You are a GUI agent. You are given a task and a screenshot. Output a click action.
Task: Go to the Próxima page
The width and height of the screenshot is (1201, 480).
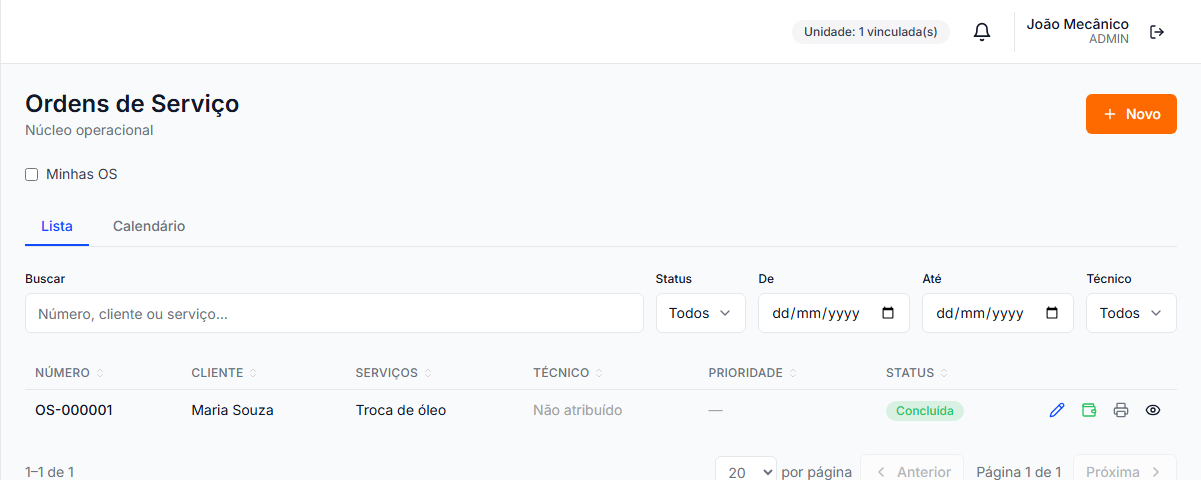[1123, 471]
